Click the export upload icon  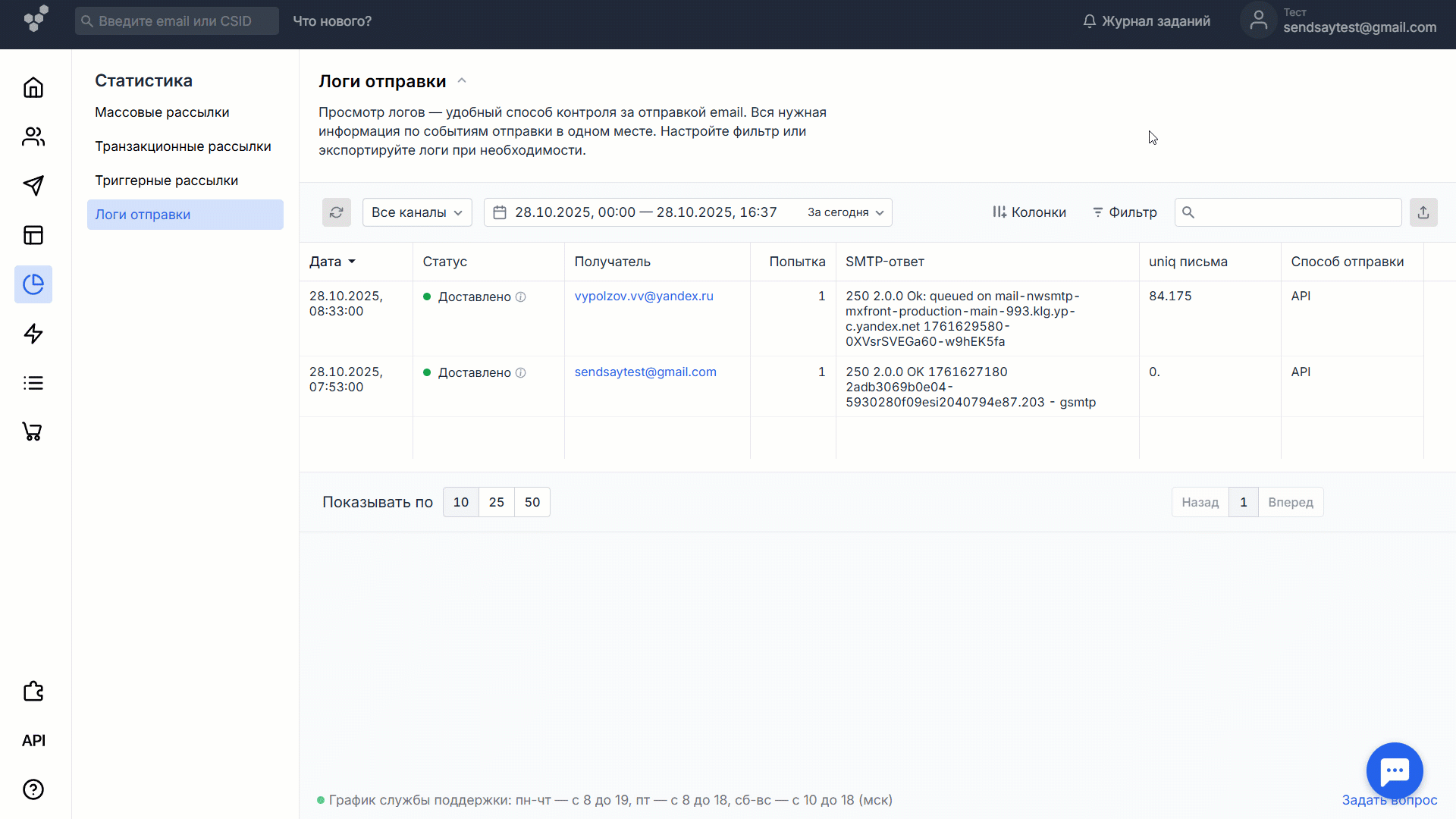1423,212
